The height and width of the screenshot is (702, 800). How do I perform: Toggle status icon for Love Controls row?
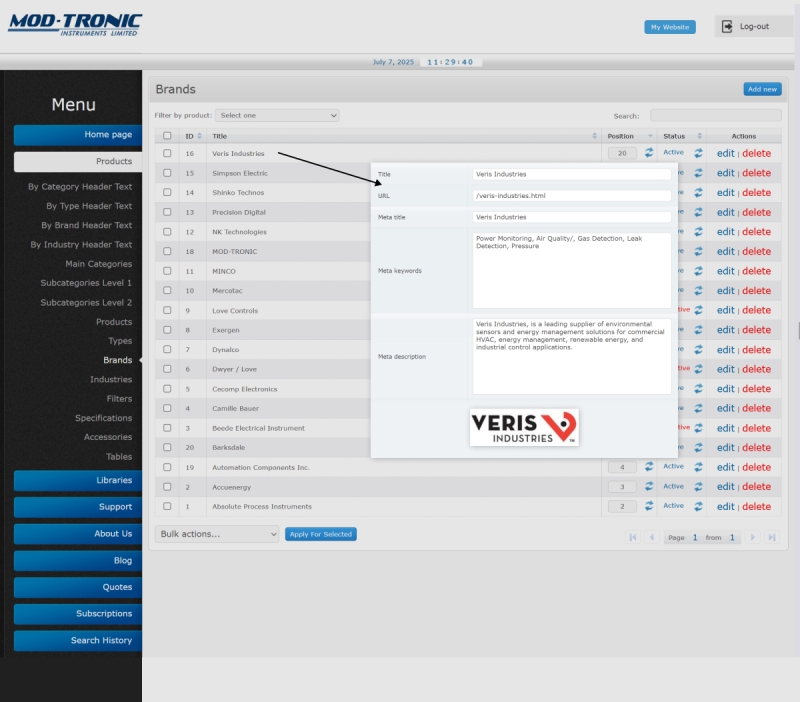tap(698, 310)
